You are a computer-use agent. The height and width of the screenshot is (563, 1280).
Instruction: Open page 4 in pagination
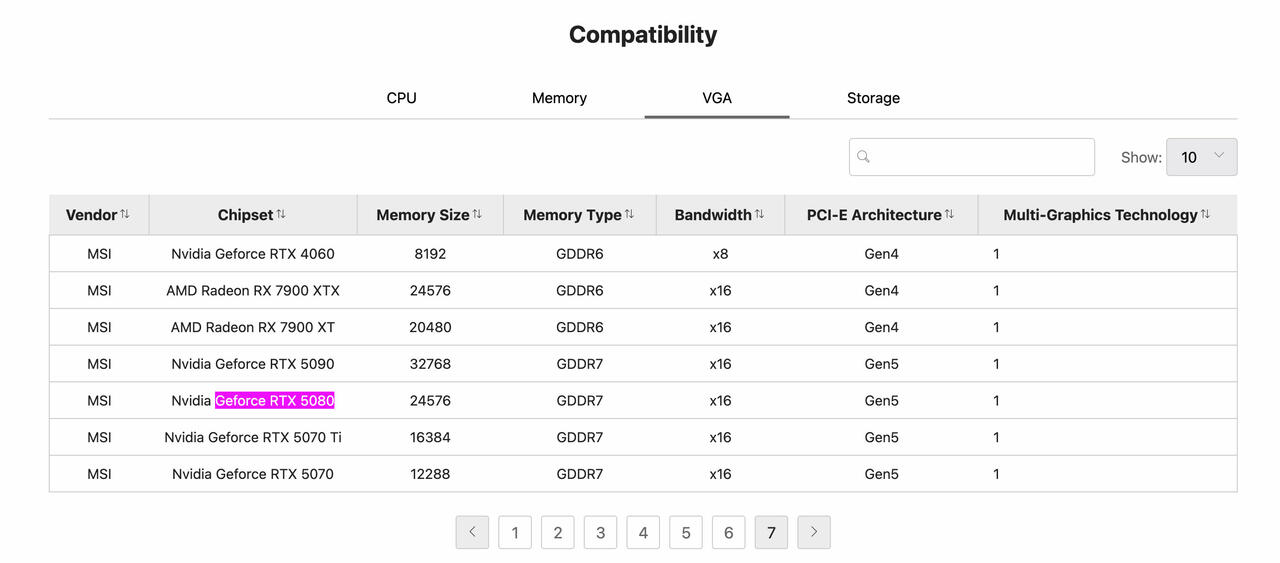click(643, 532)
